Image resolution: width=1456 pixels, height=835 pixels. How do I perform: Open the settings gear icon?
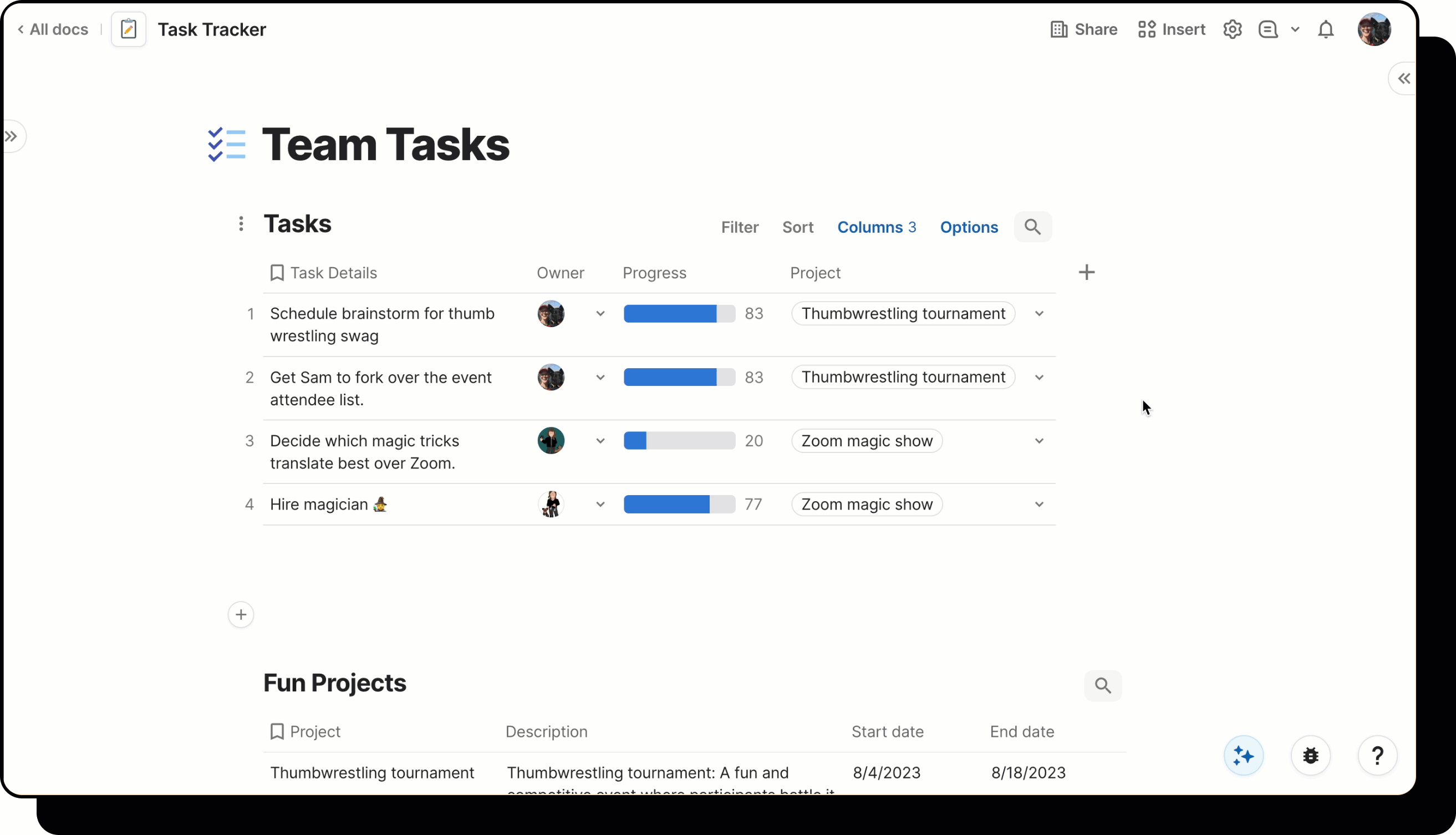[x=1232, y=29]
